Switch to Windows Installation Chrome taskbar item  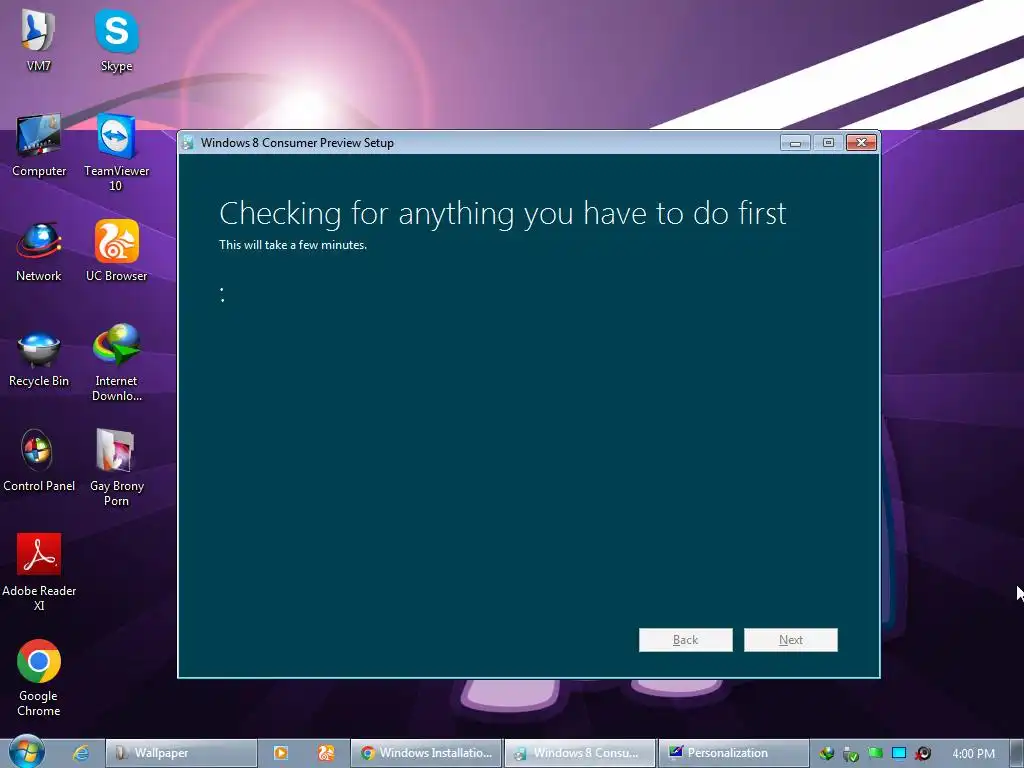click(426, 753)
